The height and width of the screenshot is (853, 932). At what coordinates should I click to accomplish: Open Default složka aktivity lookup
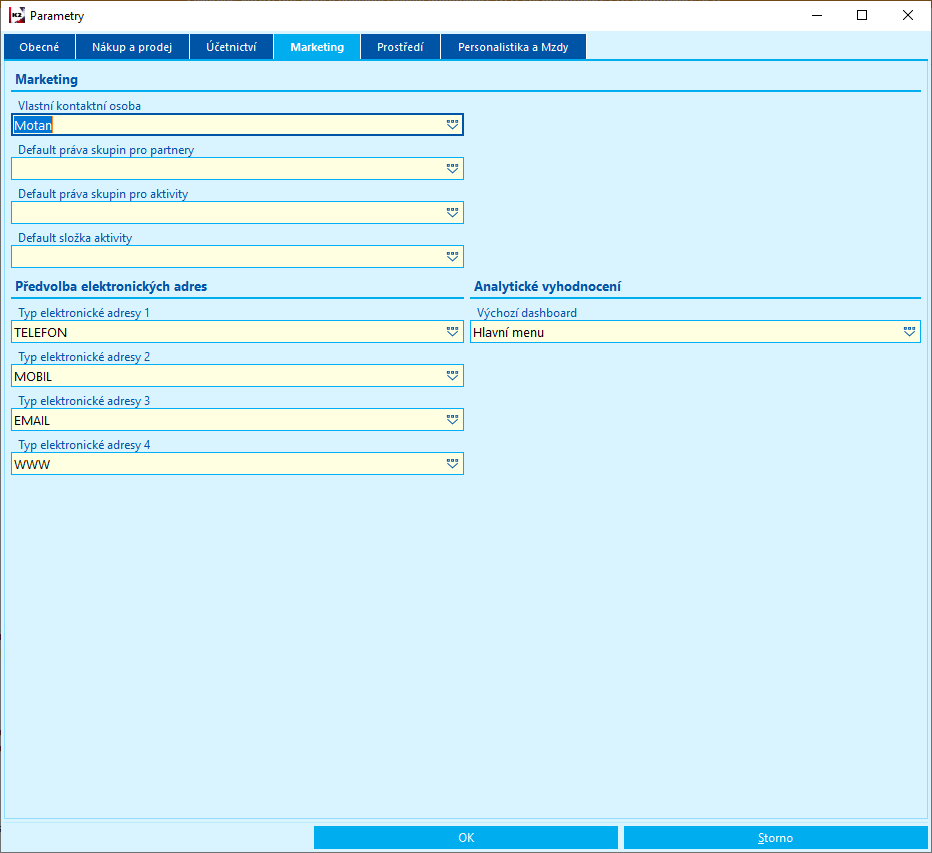point(452,257)
